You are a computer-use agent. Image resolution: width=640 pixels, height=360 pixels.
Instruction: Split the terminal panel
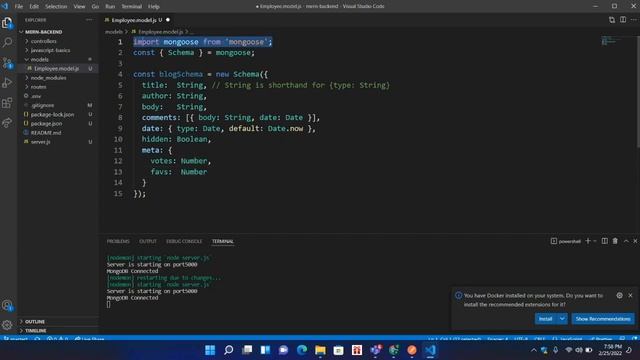point(604,241)
